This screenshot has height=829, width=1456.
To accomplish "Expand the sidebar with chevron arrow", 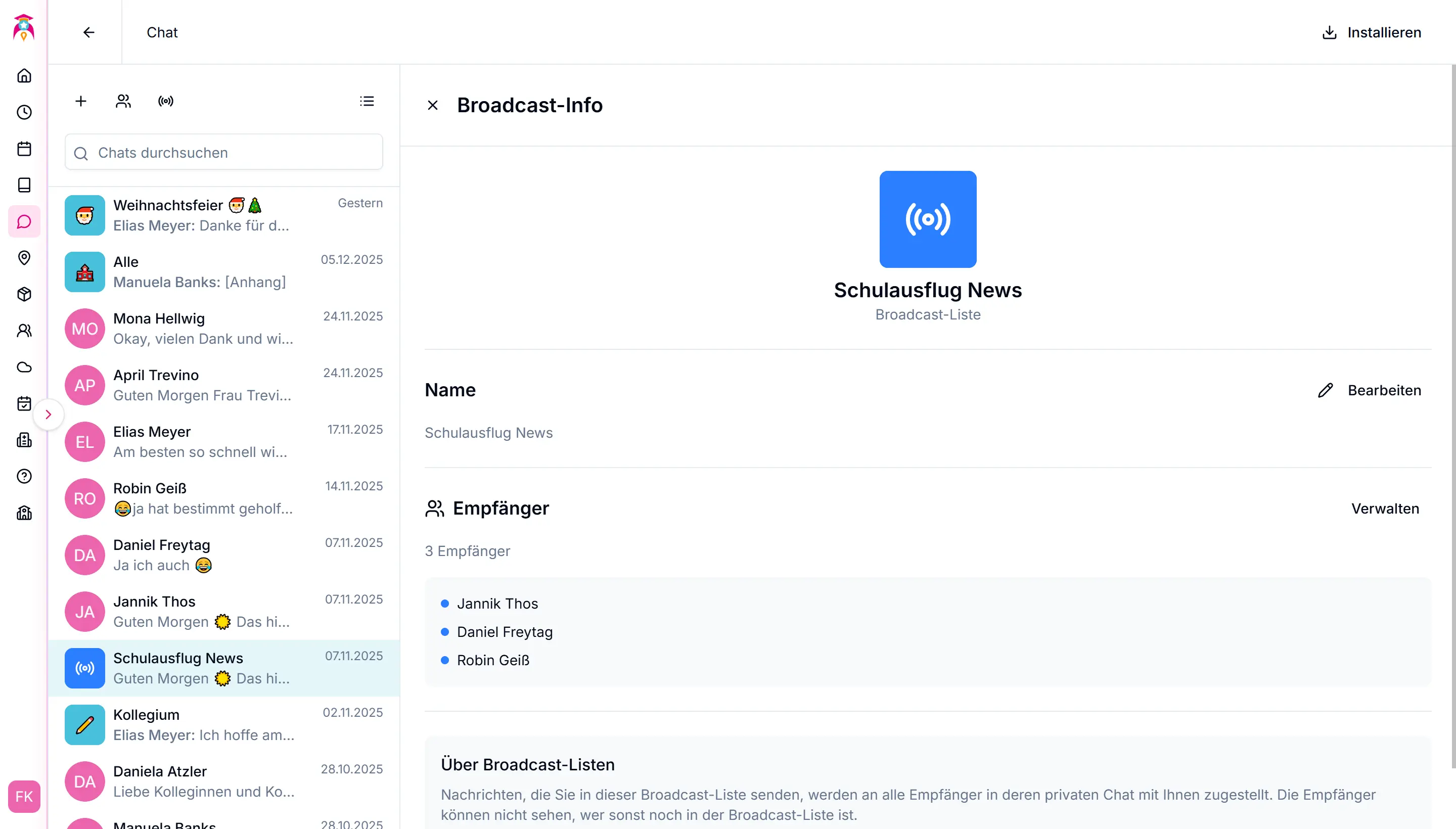I will pyautogui.click(x=49, y=414).
